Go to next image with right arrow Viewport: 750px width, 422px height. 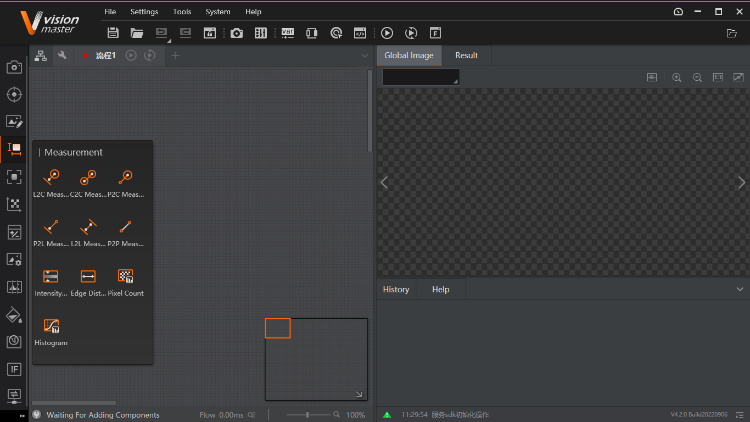[x=741, y=182]
